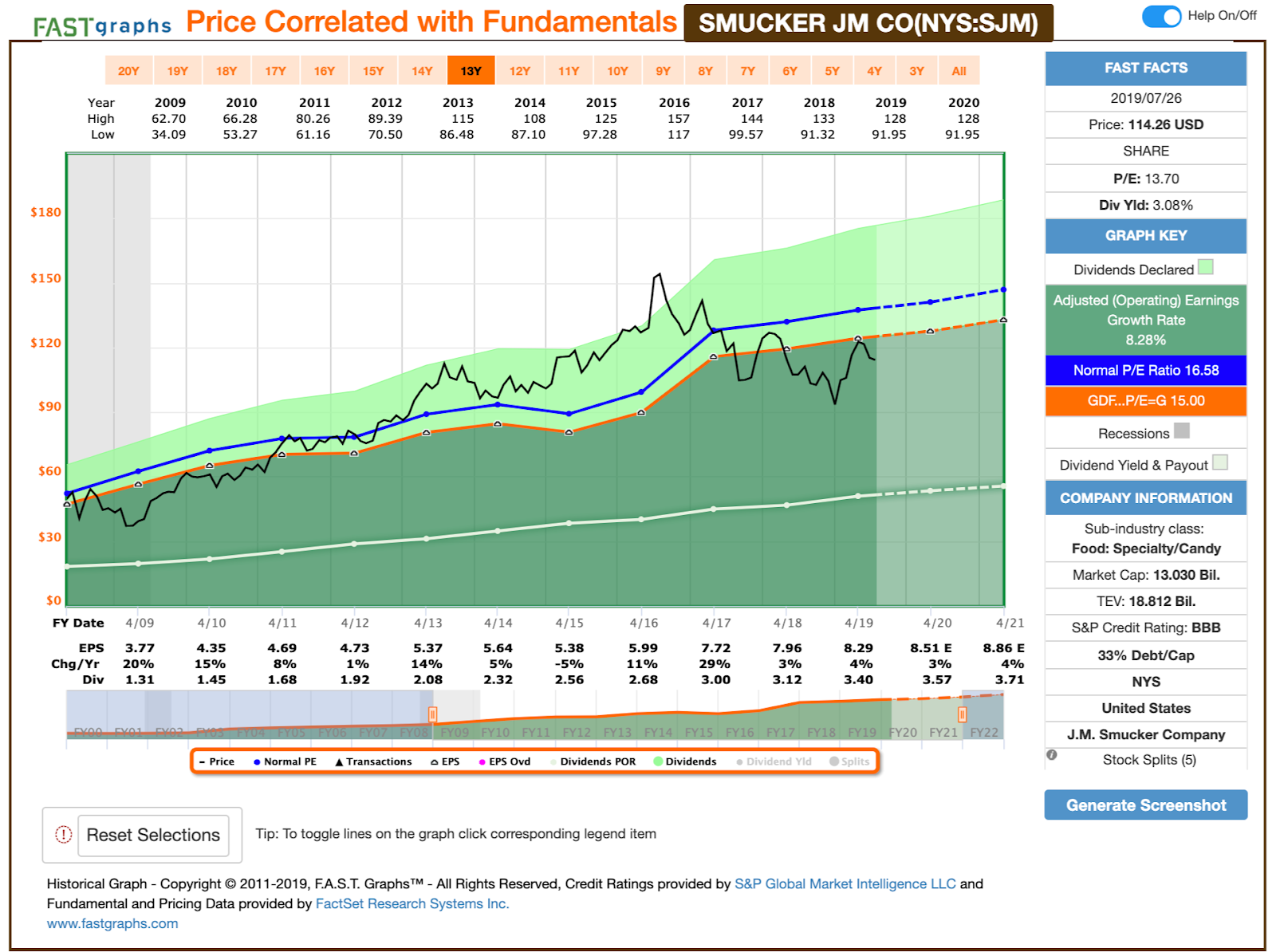Click Dividend Yield & Payout swatch
The width and height of the screenshot is (1276, 952).
[x=1220, y=462]
